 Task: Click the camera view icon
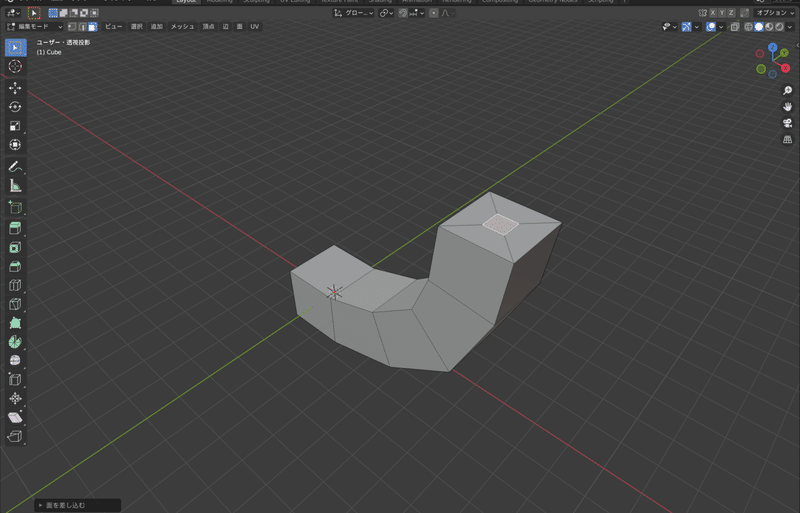point(787,123)
